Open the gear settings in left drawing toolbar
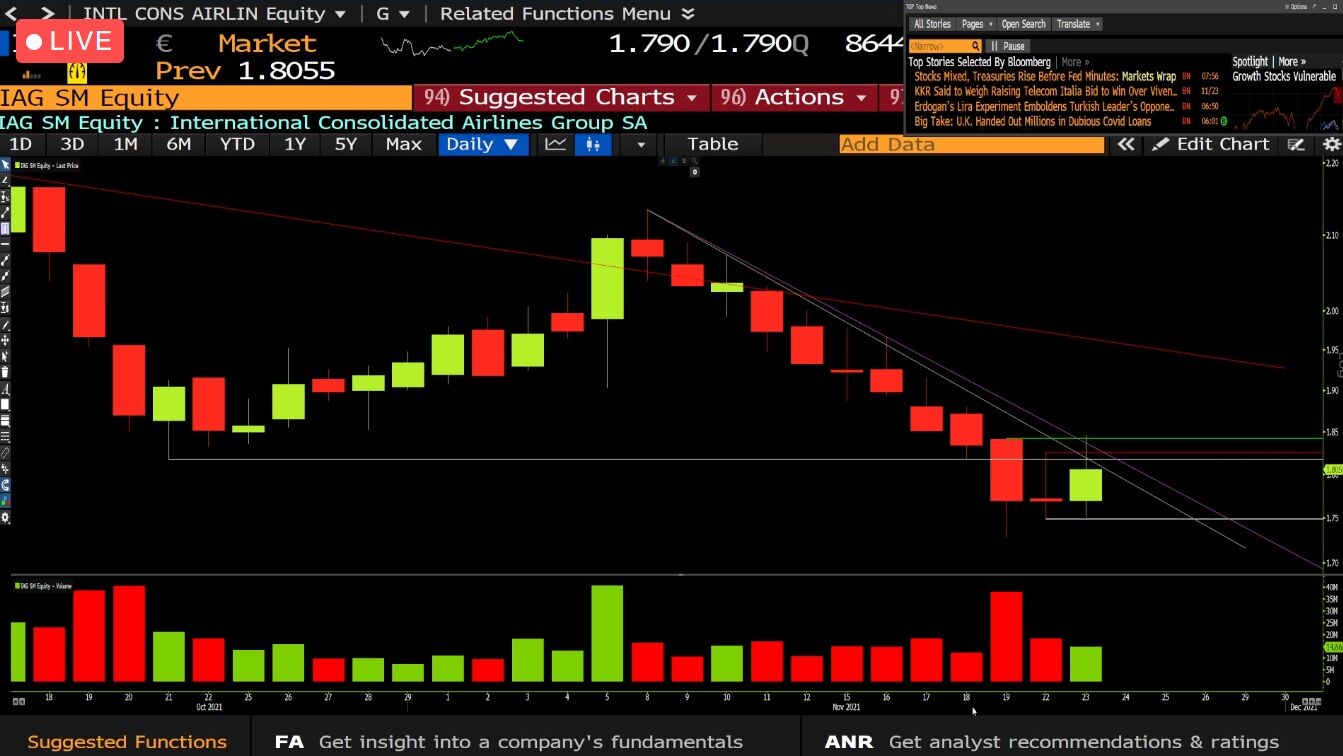This screenshot has width=1343, height=756. pyautogui.click(x=5, y=517)
